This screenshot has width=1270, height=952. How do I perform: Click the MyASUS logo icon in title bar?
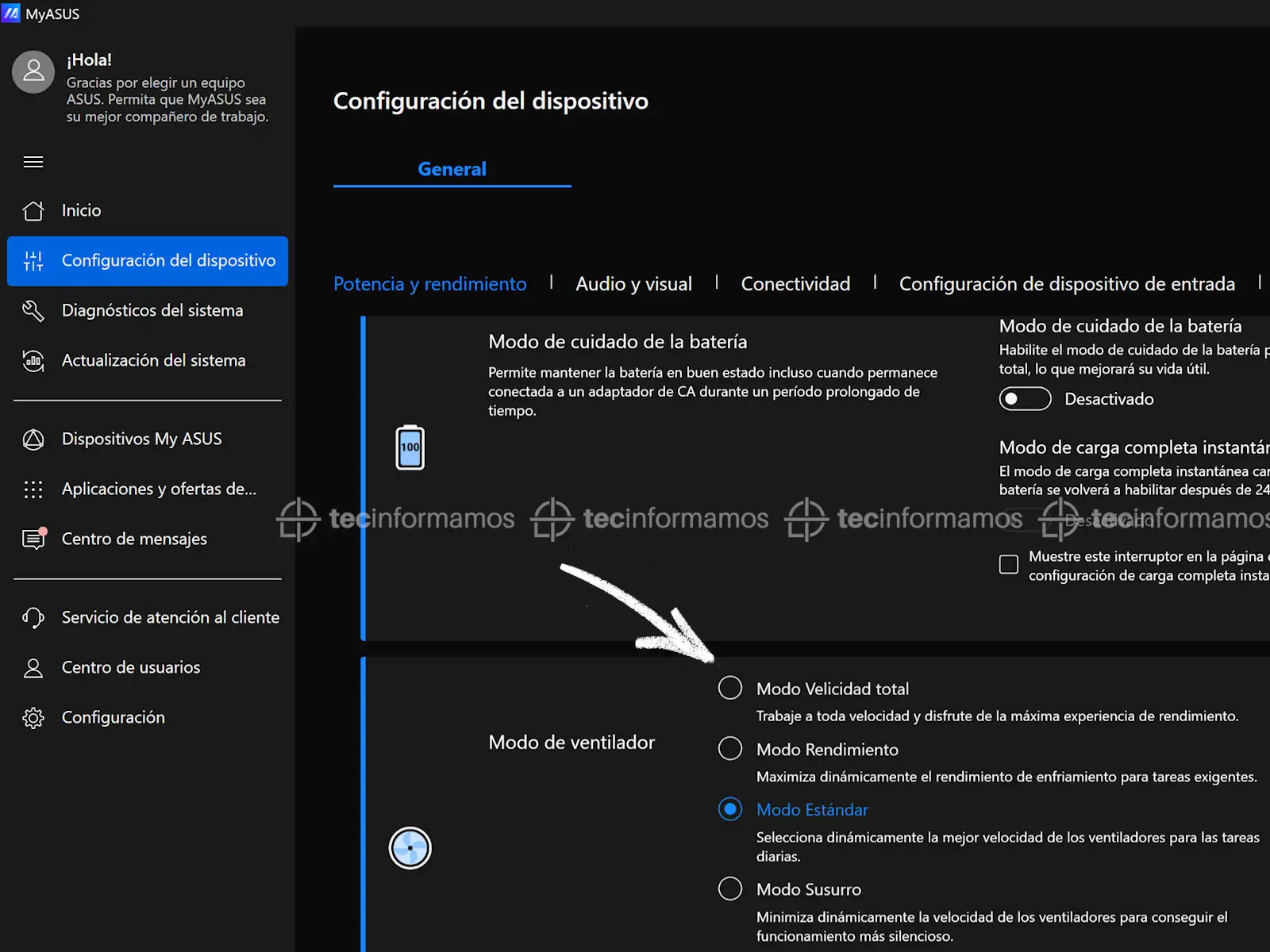pyautogui.click(x=10, y=13)
